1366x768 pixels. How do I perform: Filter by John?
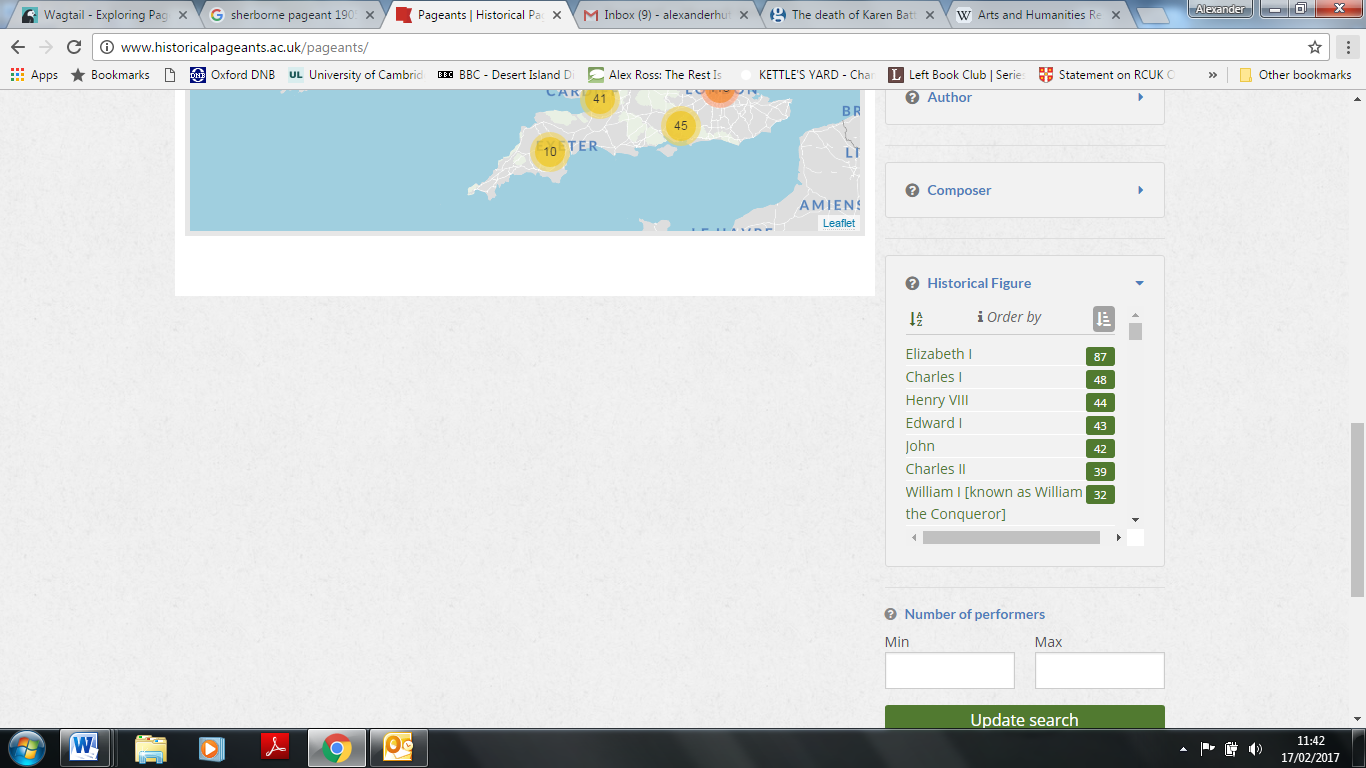(920, 446)
